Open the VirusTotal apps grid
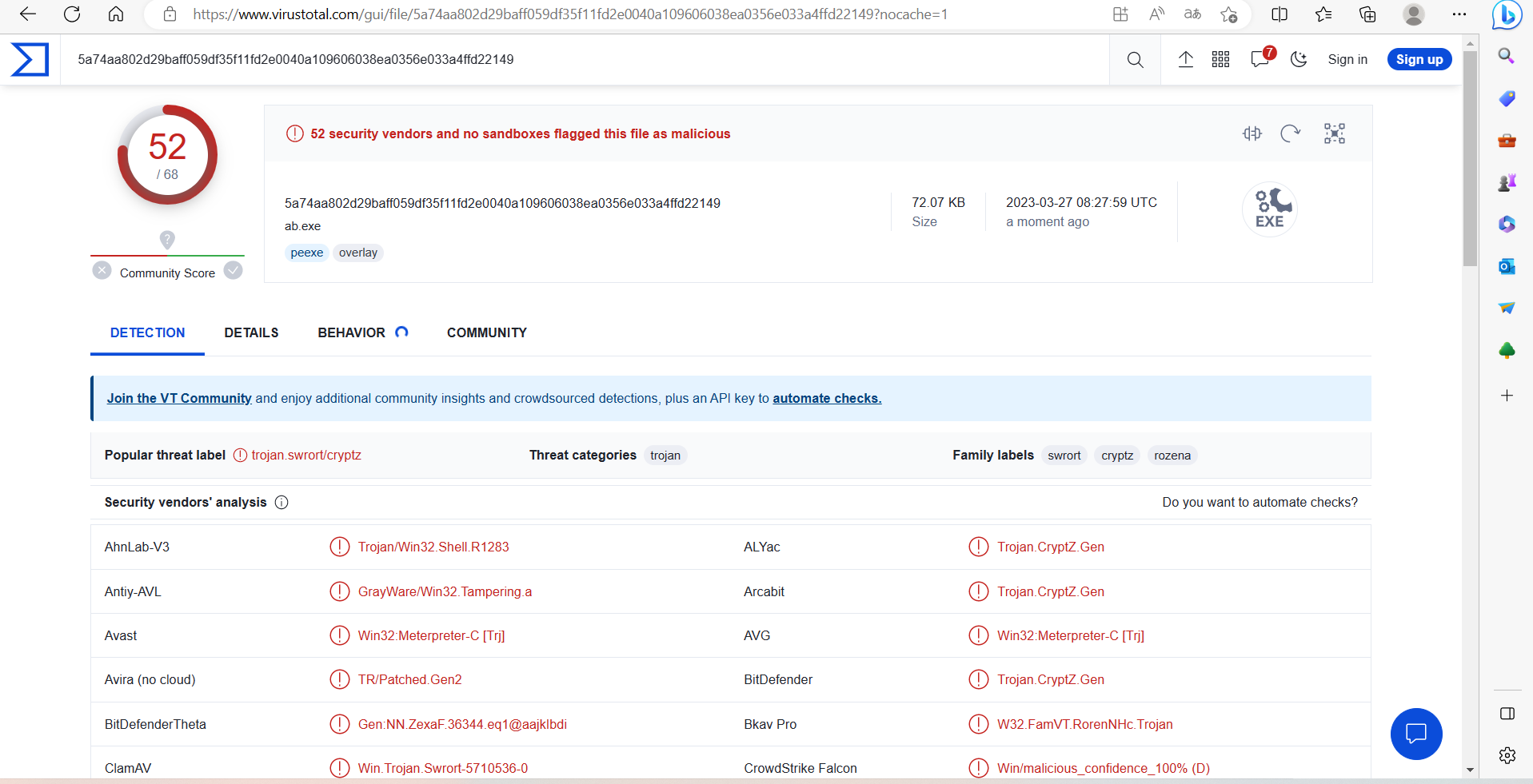Image resolution: width=1533 pixels, height=784 pixels. (1220, 60)
